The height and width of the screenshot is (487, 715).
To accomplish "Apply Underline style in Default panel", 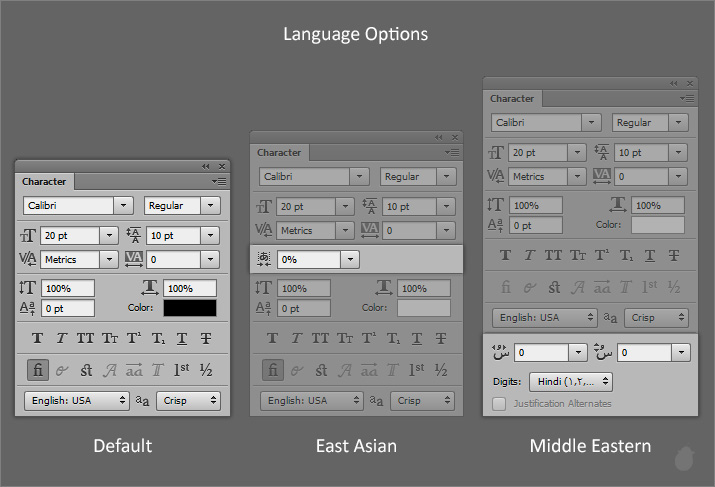I will (181, 338).
